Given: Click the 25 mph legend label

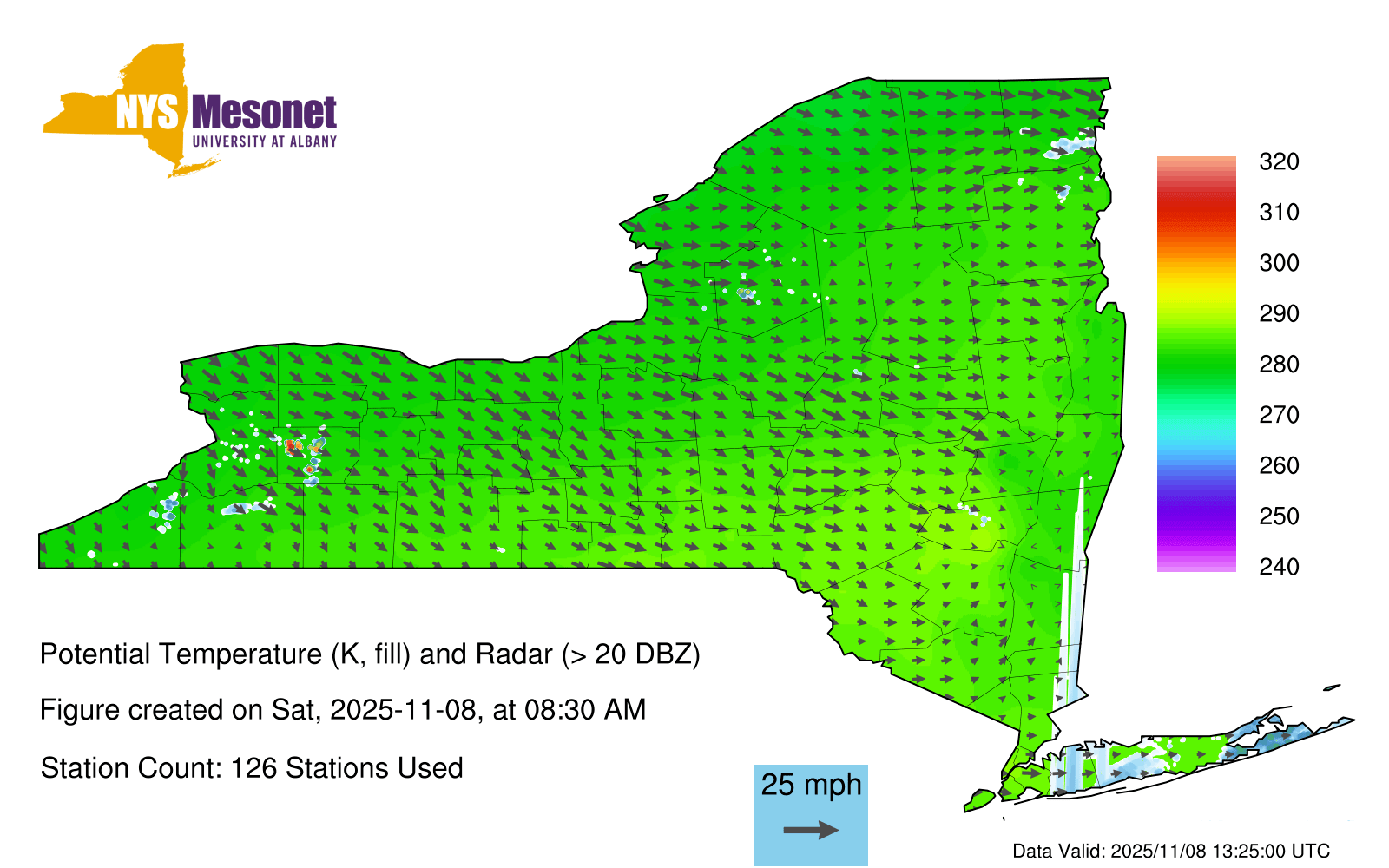Looking at the screenshot, I should click(x=811, y=785).
